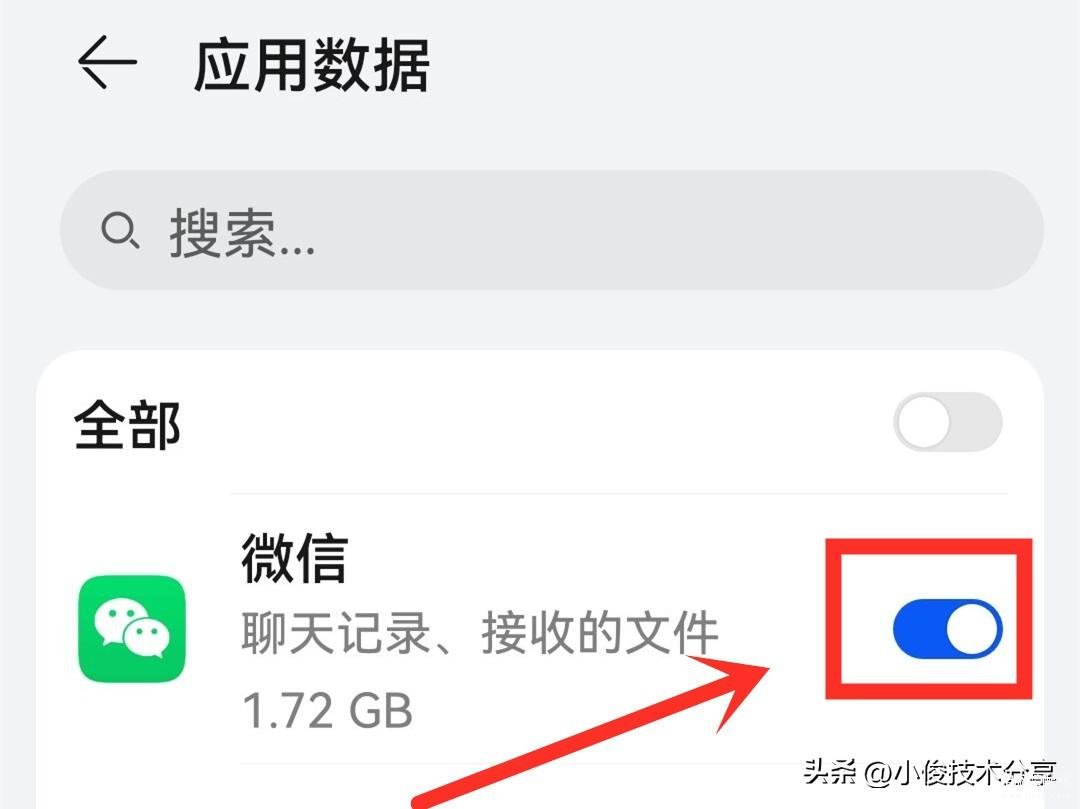Tap the smaller chat bubble in WeChat logo

(x=146, y=637)
